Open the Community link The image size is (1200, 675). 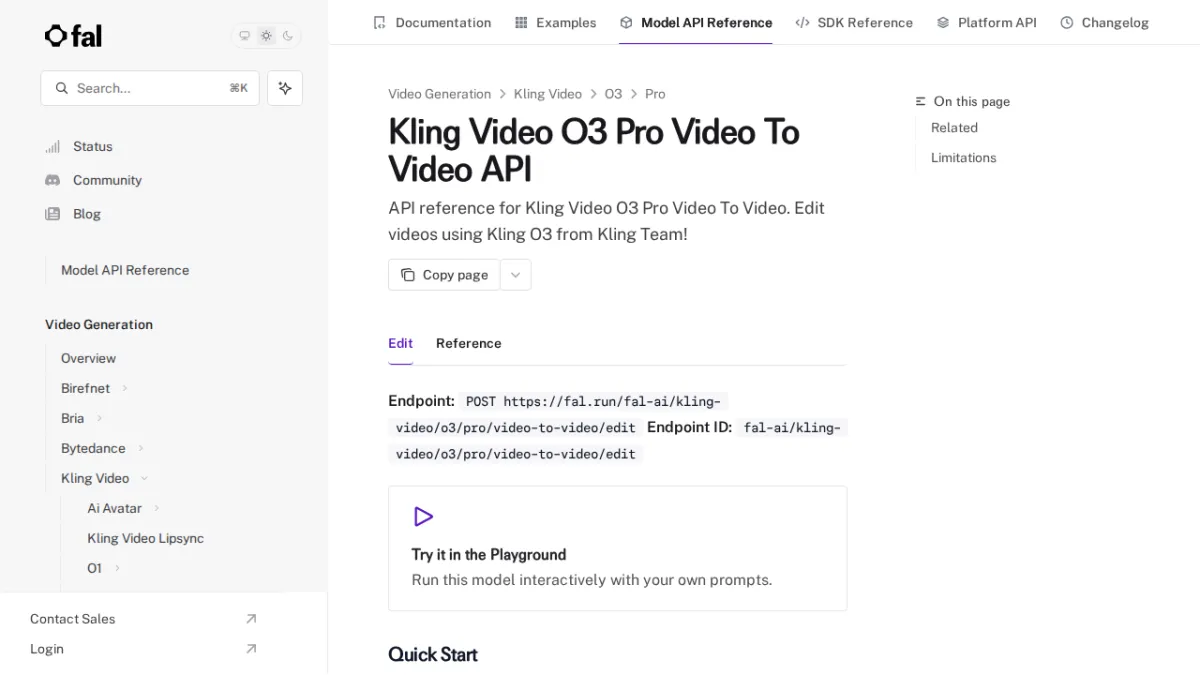107,180
